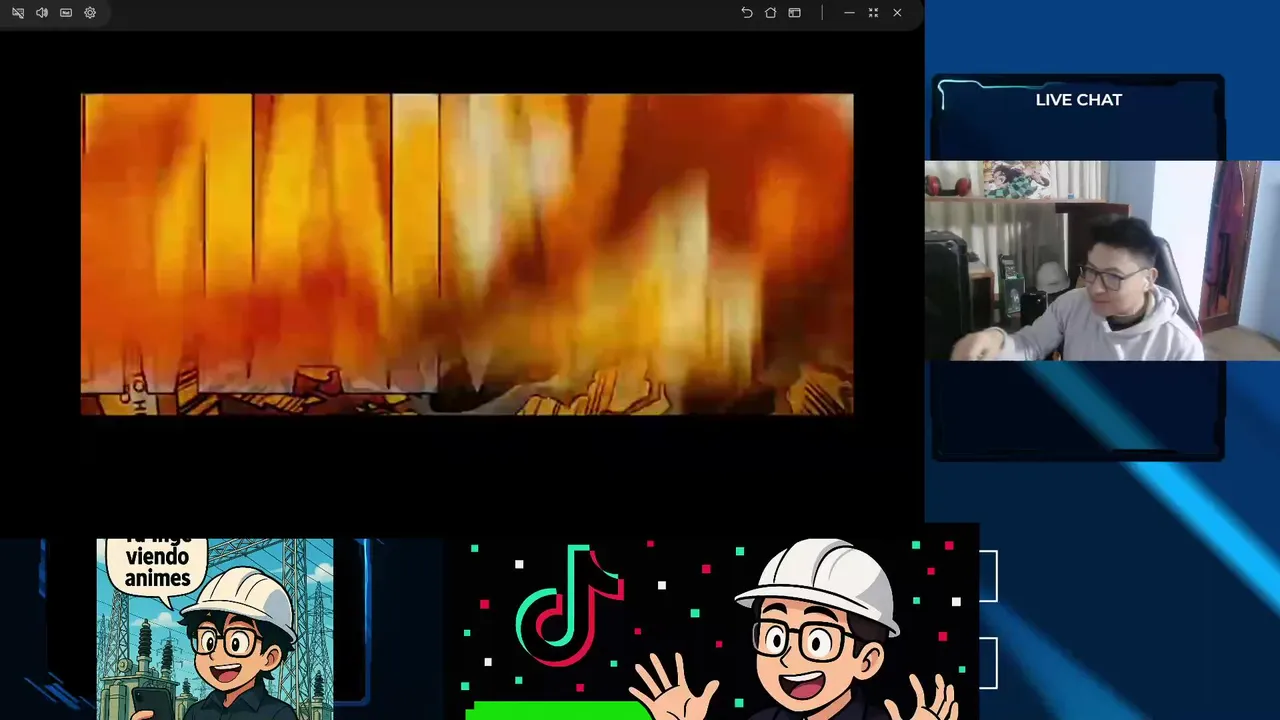Screen dimensions: 1280x720
Task: Click the TikTok logo graphic
Action: [x=571, y=608]
